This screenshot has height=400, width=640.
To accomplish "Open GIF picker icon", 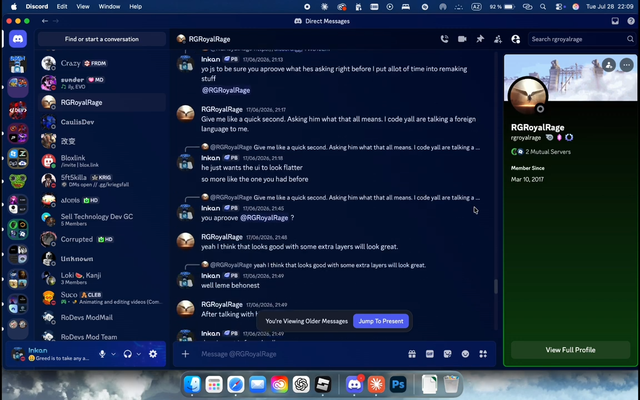I will point(430,354).
